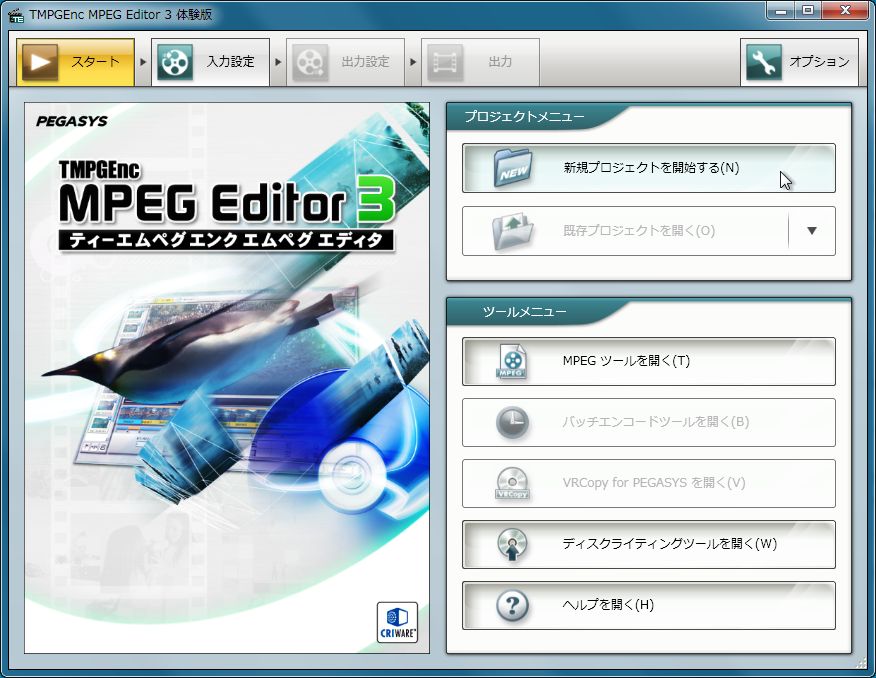Click the wrench and screwdriver options icon
The height and width of the screenshot is (678, 876).
pos(764,62)
